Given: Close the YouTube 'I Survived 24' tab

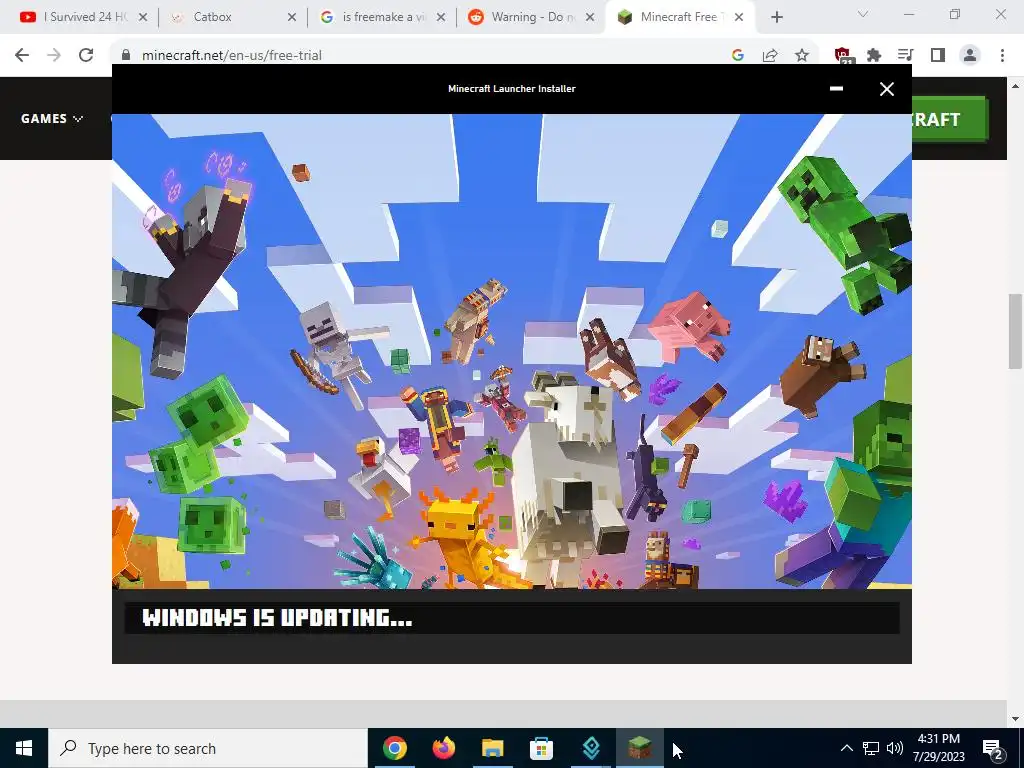Looking at the screenshot, I should (x=143, y=17).
